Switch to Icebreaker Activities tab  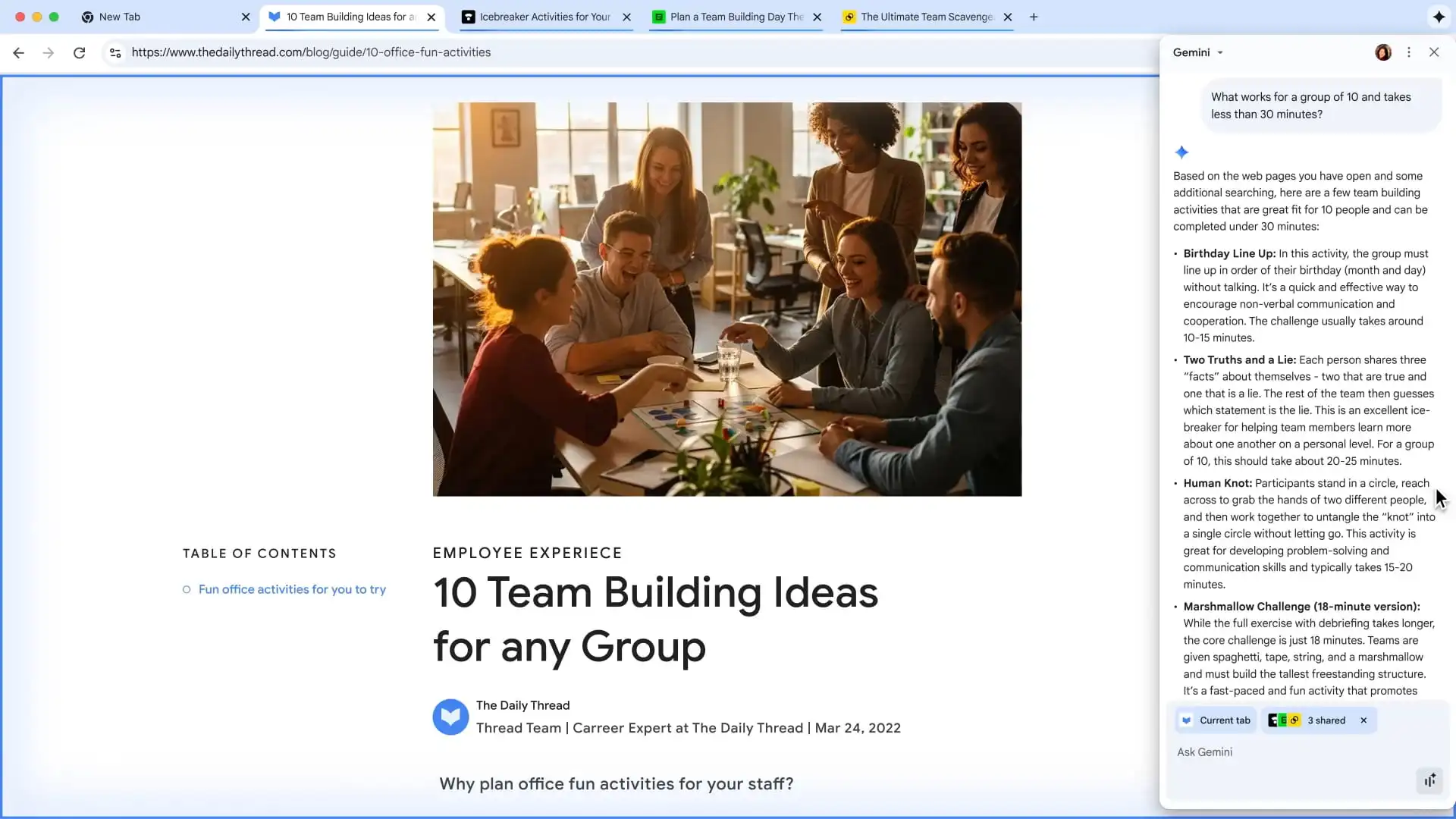pos(544,17)
